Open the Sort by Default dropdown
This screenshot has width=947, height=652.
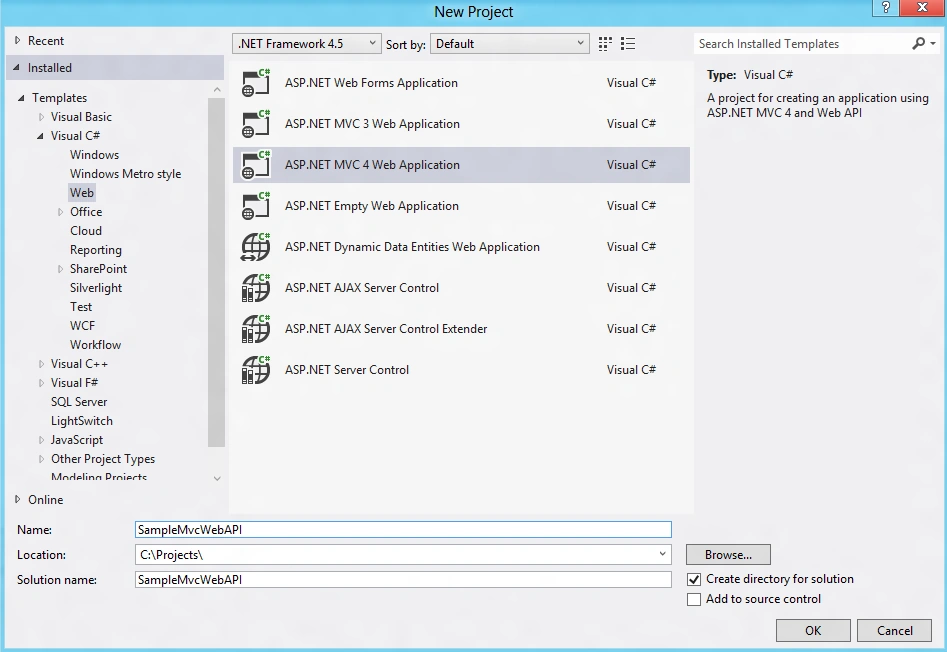tap(510, 43)
